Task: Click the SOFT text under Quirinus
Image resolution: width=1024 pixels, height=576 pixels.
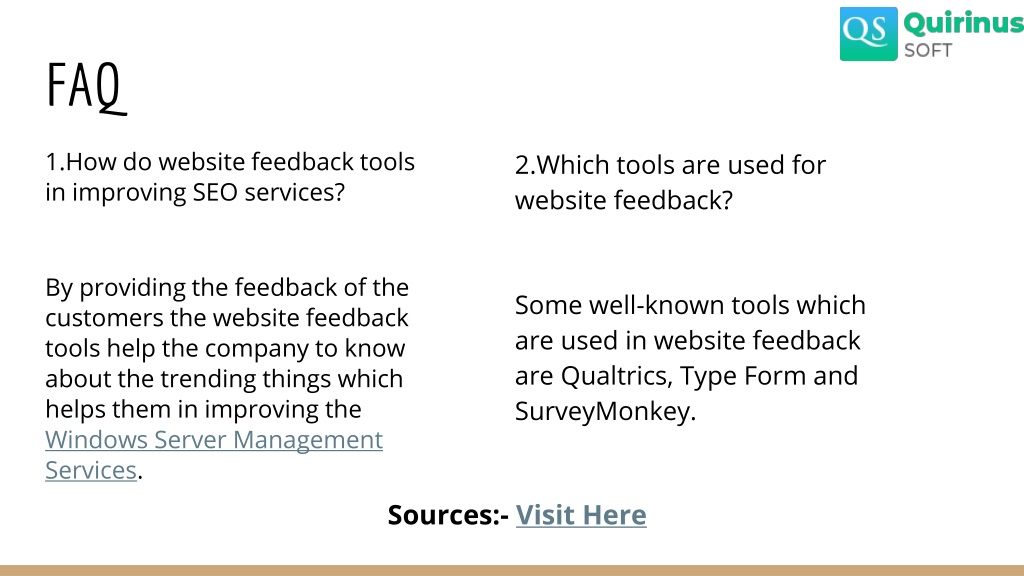Action: tap(928, 50)
